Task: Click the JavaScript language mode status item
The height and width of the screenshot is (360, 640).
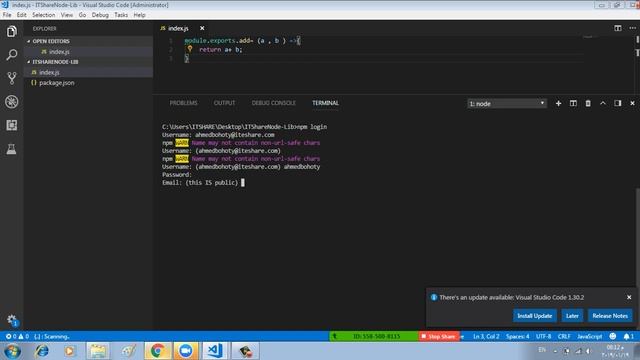Action: (589, 336)
